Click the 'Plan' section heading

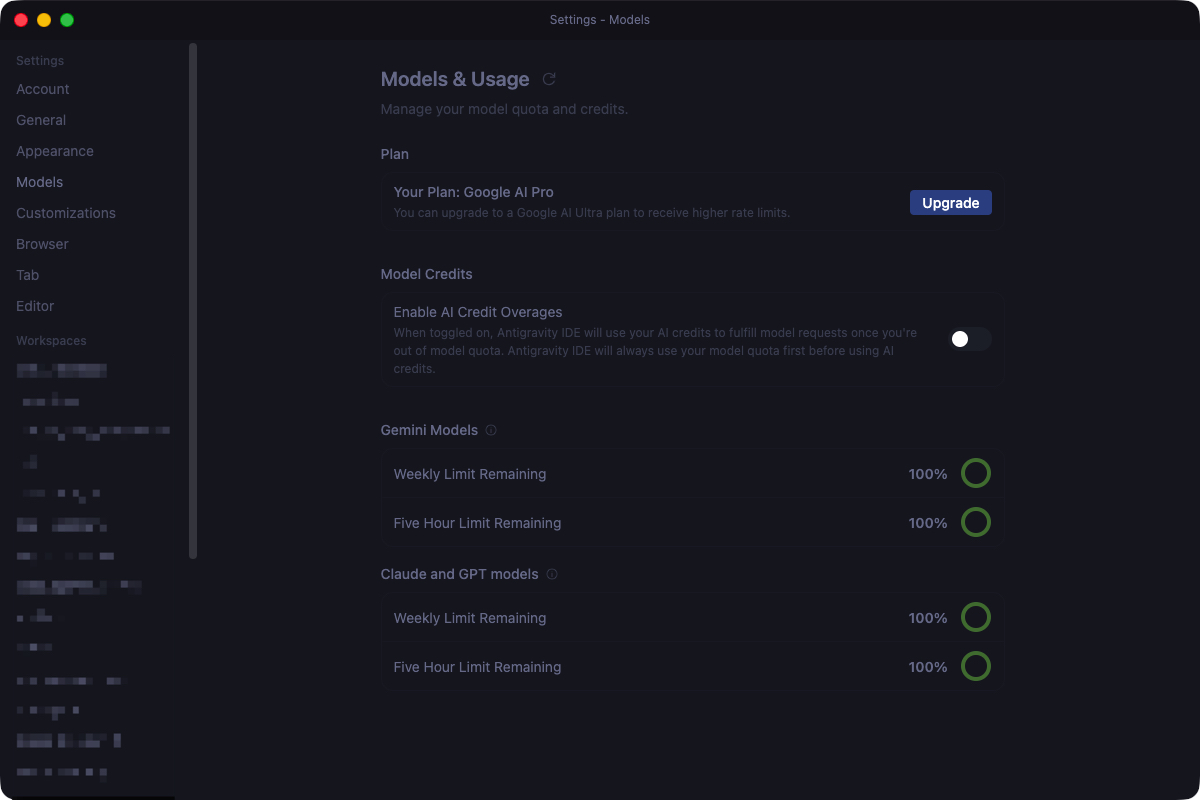(x=395, y=154)
